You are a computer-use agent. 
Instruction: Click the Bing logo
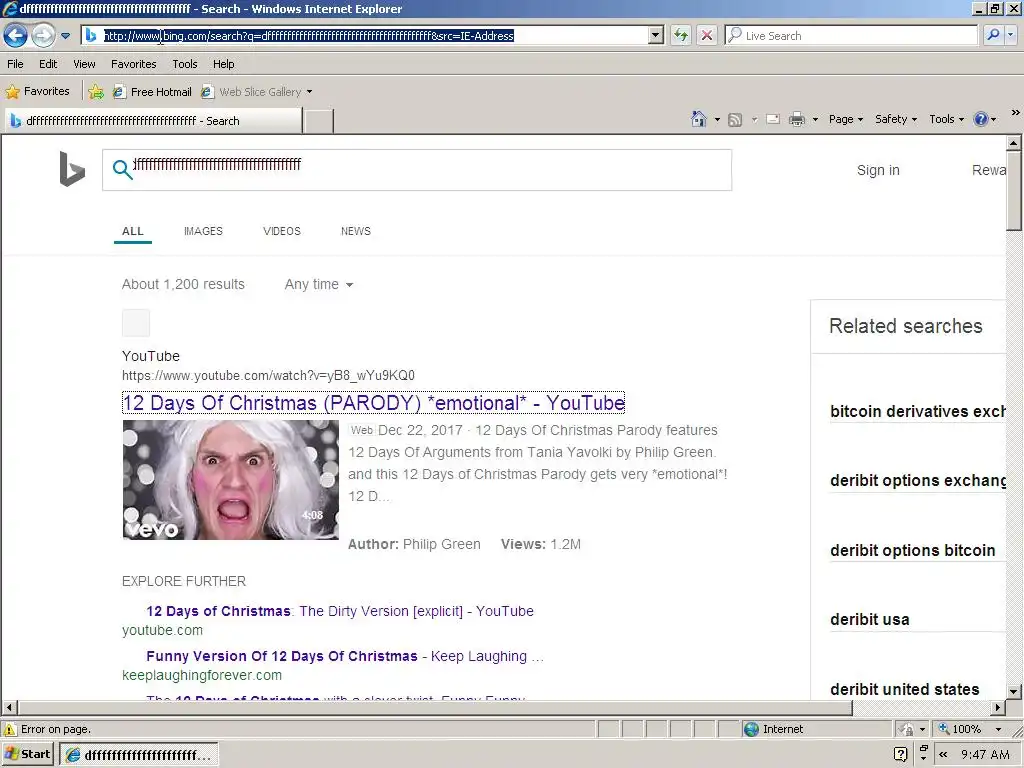coord(72,168)
